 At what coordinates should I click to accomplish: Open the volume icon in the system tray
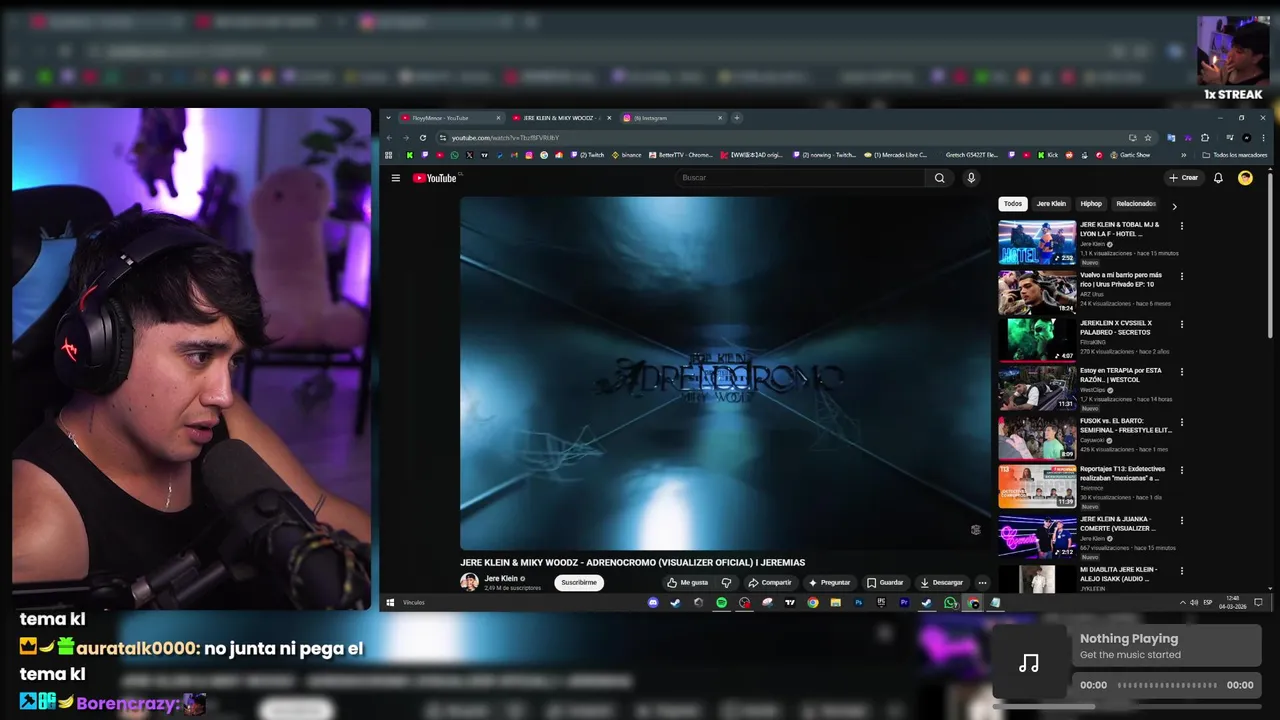[x=1194, y=602]
